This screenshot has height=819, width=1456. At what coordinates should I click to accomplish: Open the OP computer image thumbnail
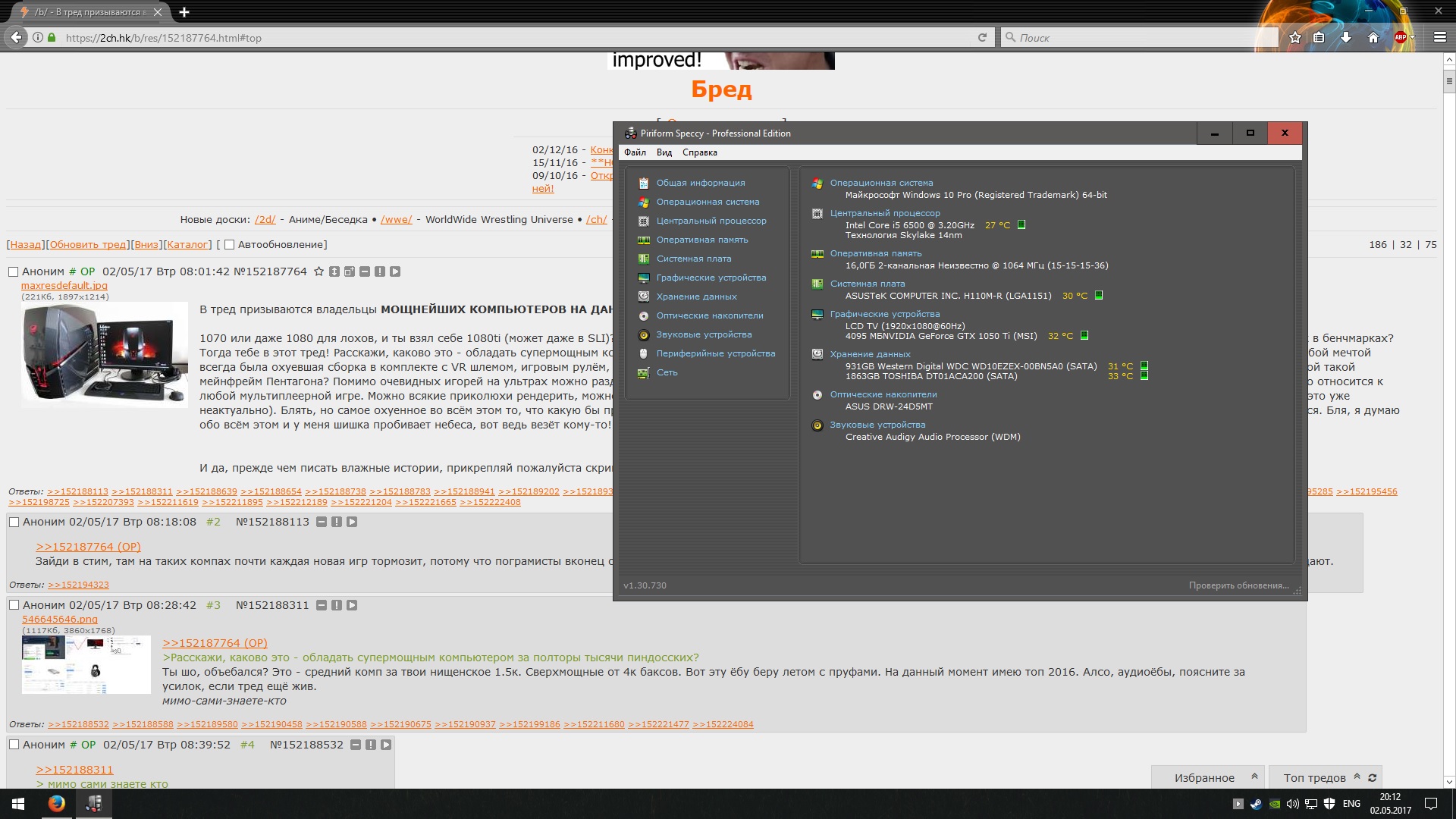tap(105, 355)
